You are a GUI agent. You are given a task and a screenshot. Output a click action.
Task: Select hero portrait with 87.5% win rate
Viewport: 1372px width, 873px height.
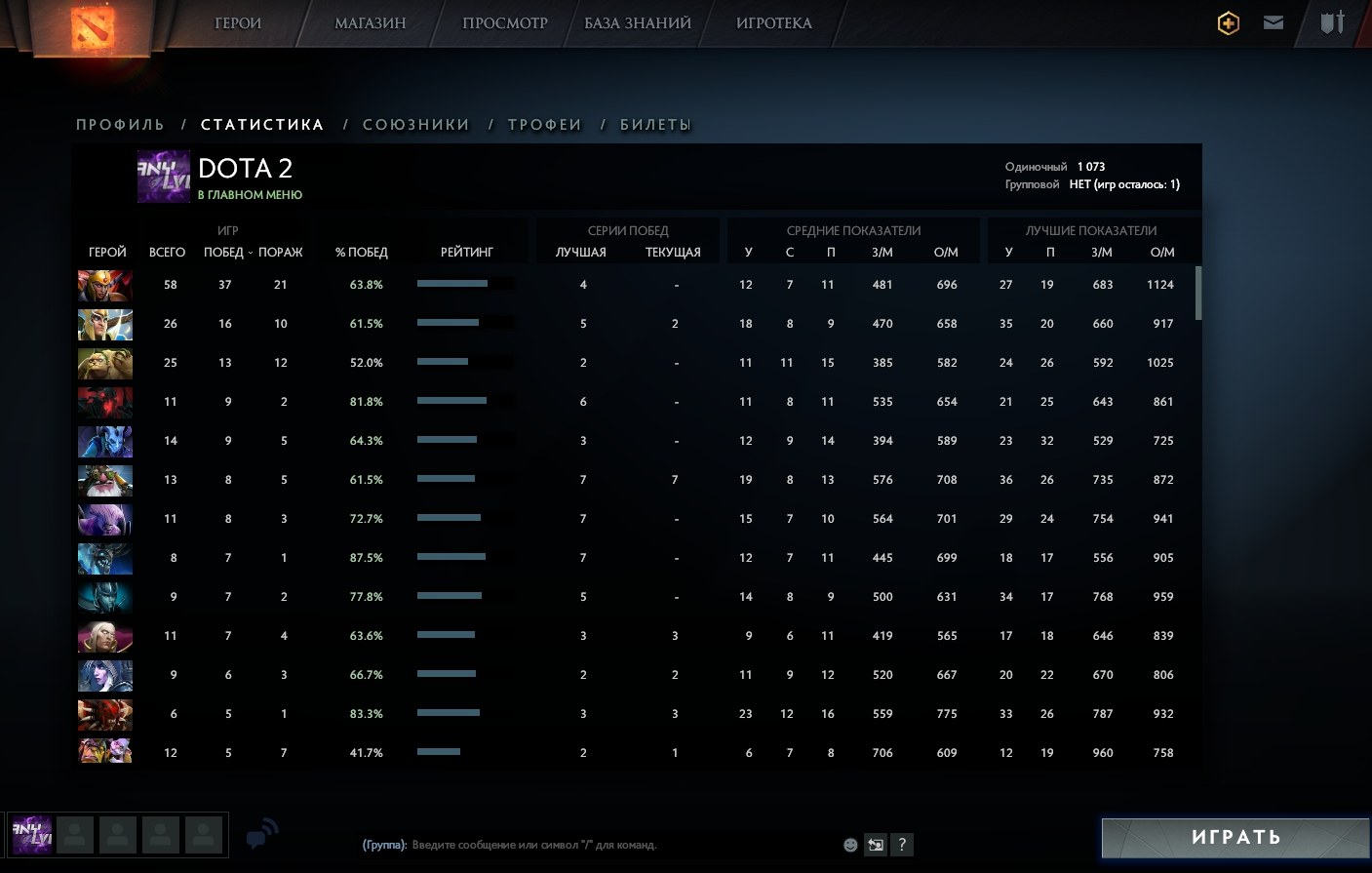coord(105,558)
